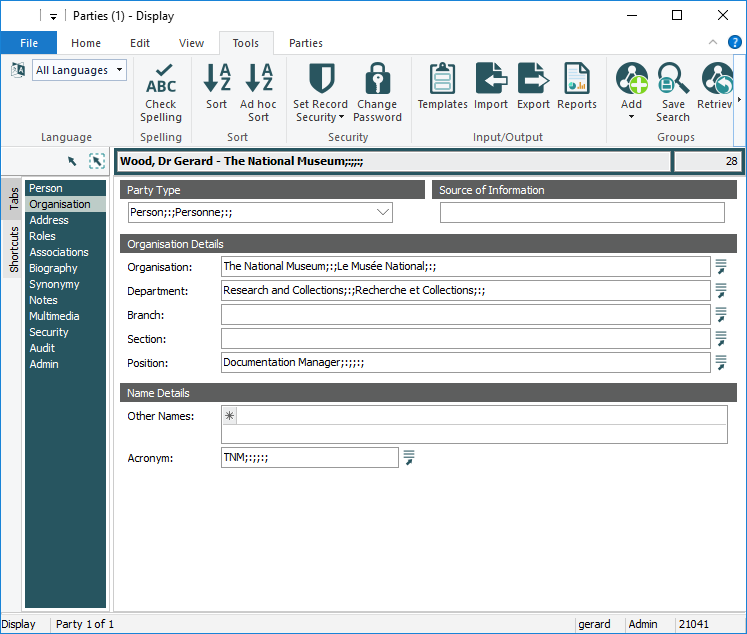Image resolution: width=747 pixels, height=634 pixels.
Task: Open the File menu
Action: click(28, 43)
